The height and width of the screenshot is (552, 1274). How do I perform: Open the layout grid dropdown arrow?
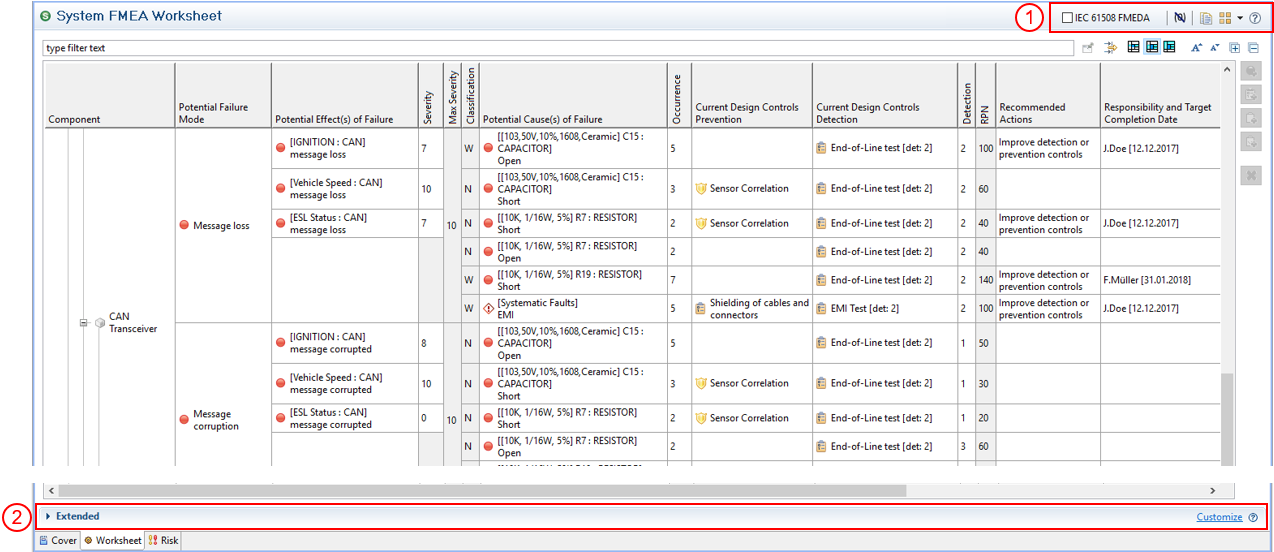tap(1240, 18)
